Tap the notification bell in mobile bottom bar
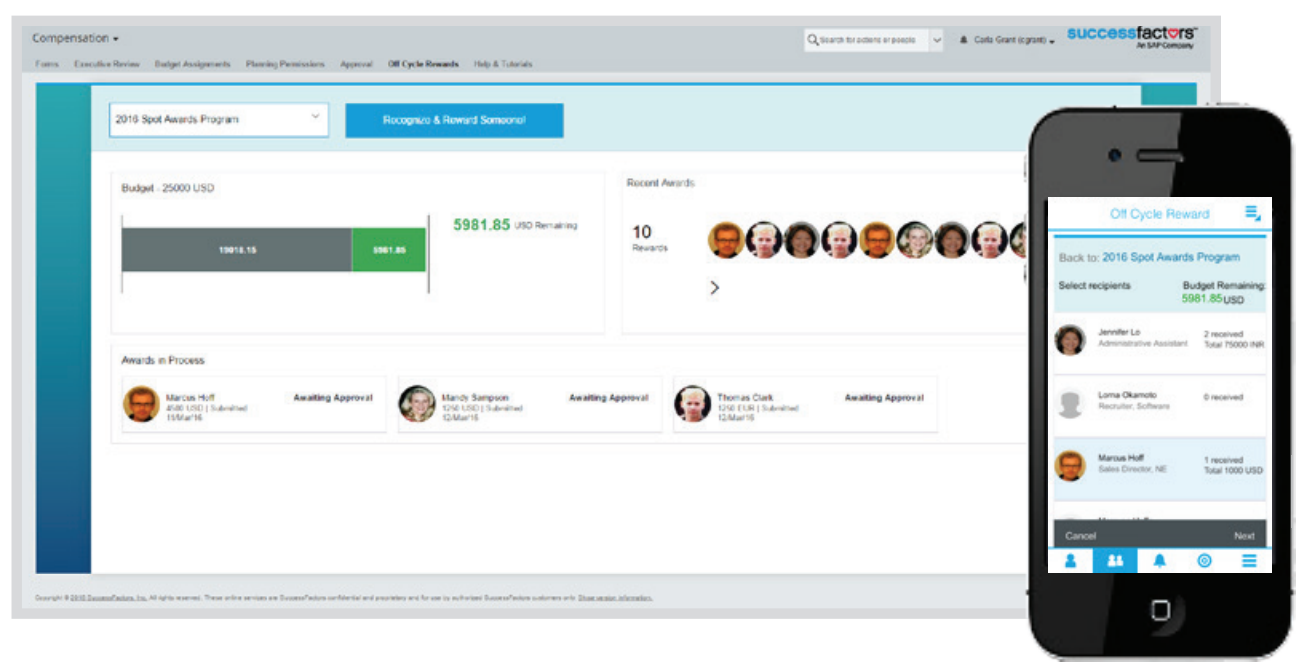This screenshot has height=670, width=1309. [x=1160, y=561]
